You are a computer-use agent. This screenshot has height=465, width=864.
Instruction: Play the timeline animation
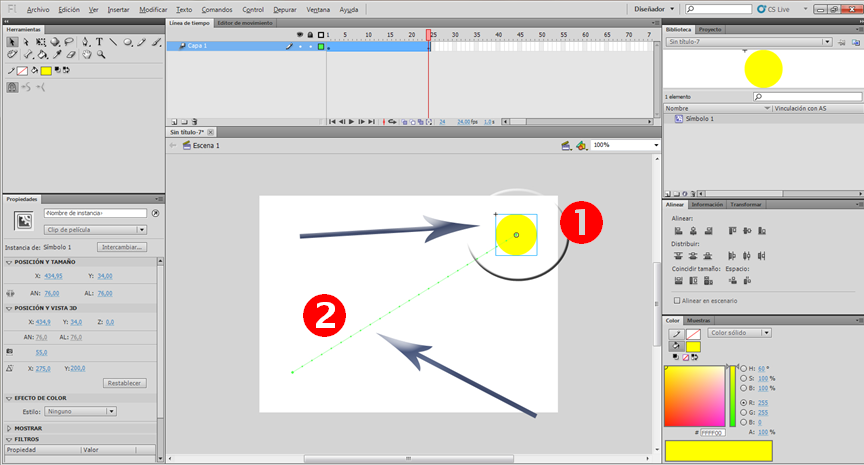[352, 122]
